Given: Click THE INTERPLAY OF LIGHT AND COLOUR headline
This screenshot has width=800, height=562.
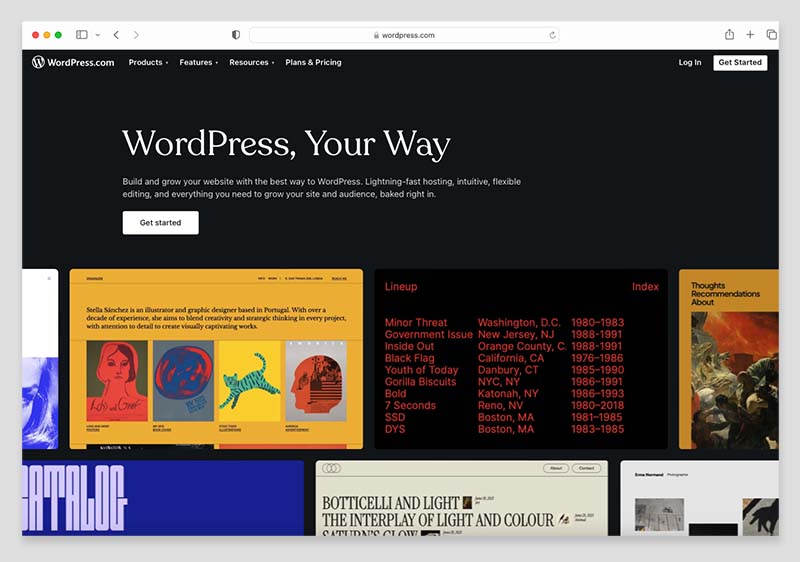Looking at the screenshot, I should coord(437,520).
